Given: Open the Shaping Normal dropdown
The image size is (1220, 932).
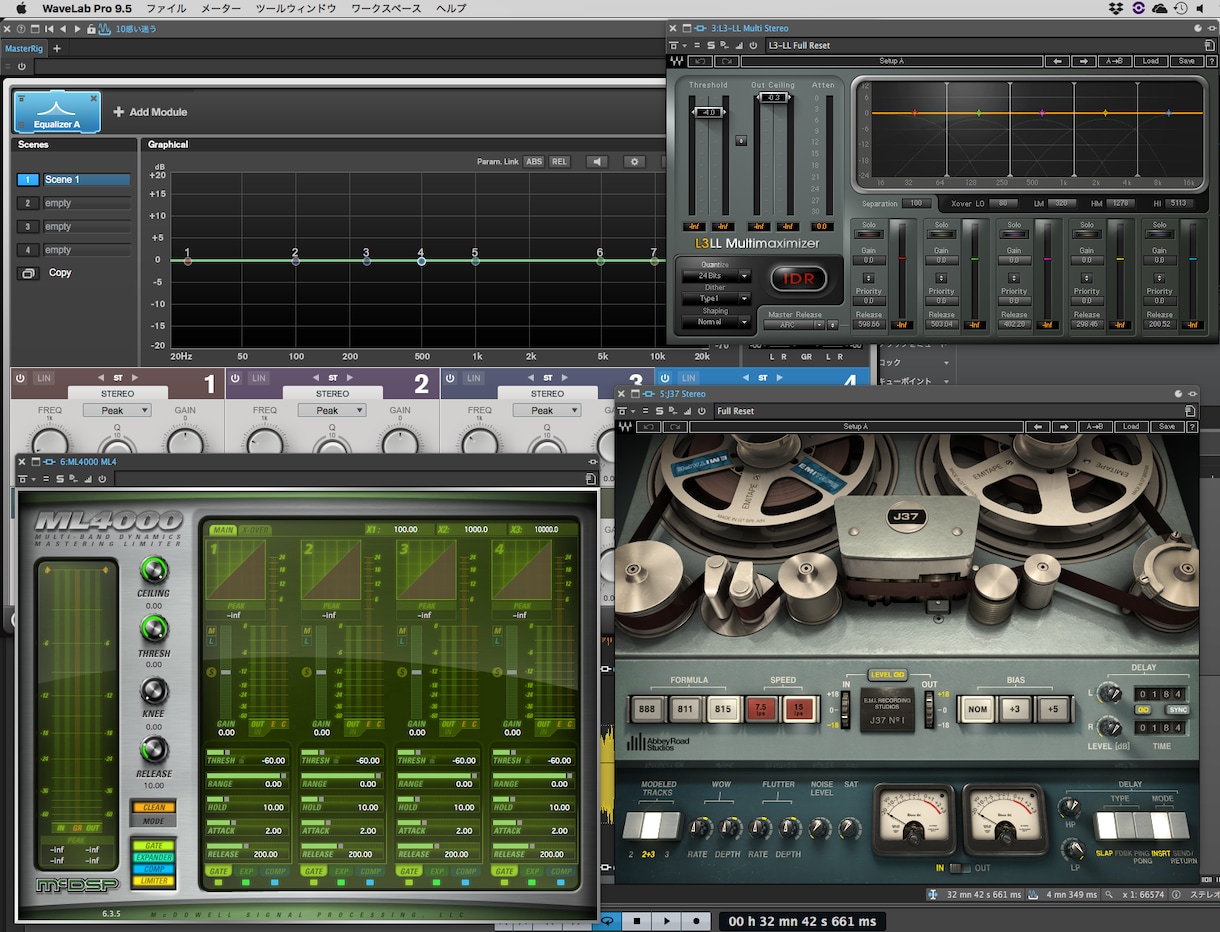Looking at the screenshot, I should tap(716, 322).
